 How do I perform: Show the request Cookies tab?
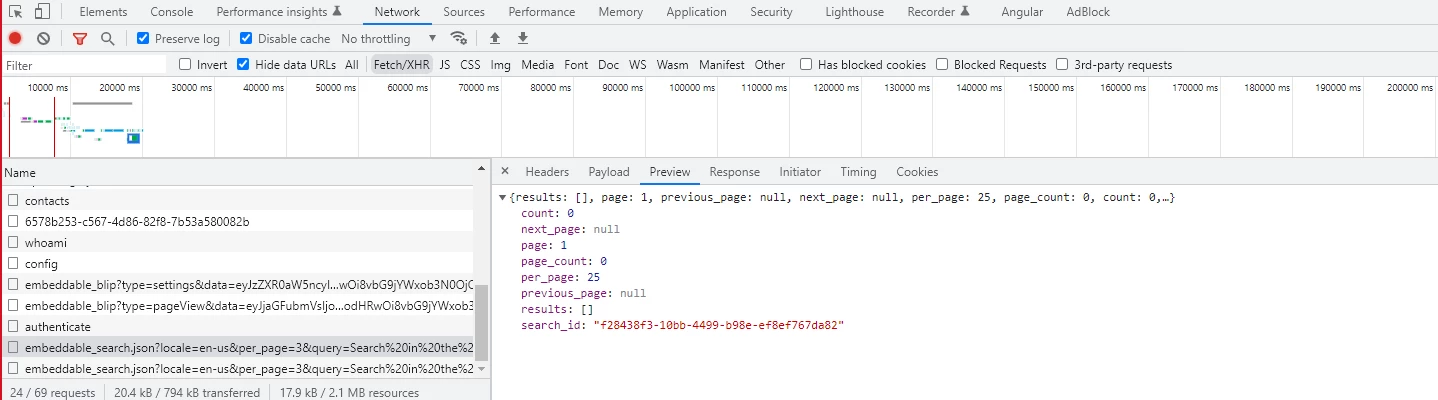click(x=917, y=172)
